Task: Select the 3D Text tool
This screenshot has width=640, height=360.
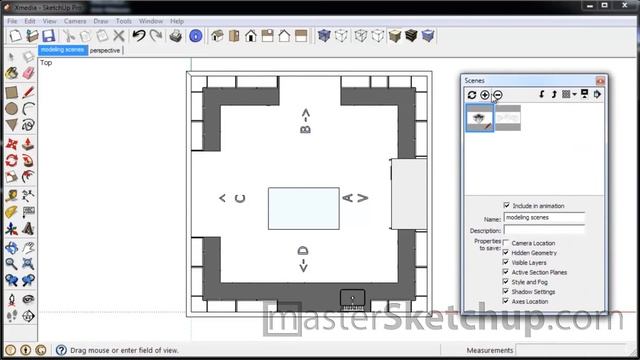Action: pyautogui.click(x=28, y=229)
